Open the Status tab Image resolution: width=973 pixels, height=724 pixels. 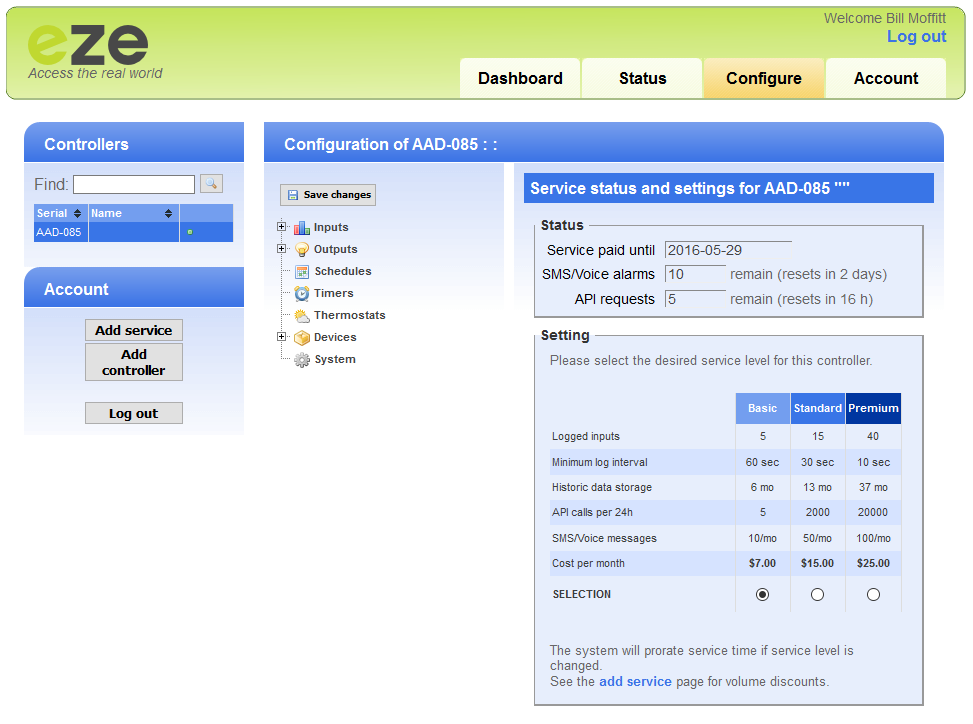point(642,79)
